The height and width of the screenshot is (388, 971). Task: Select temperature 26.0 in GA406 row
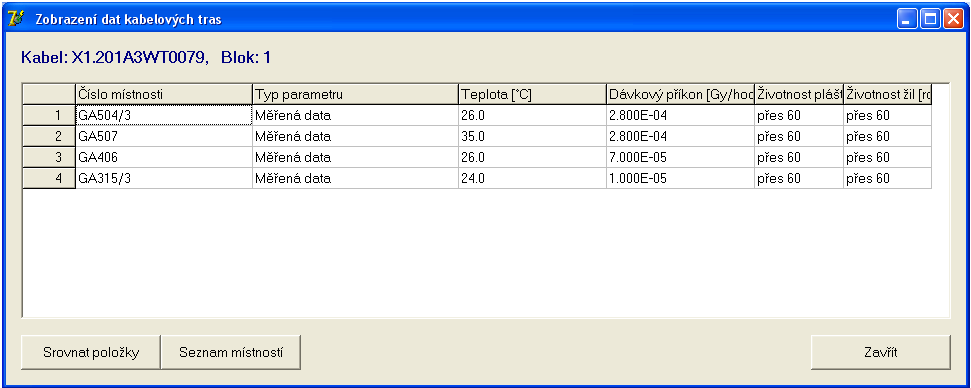tap(533, 157)
